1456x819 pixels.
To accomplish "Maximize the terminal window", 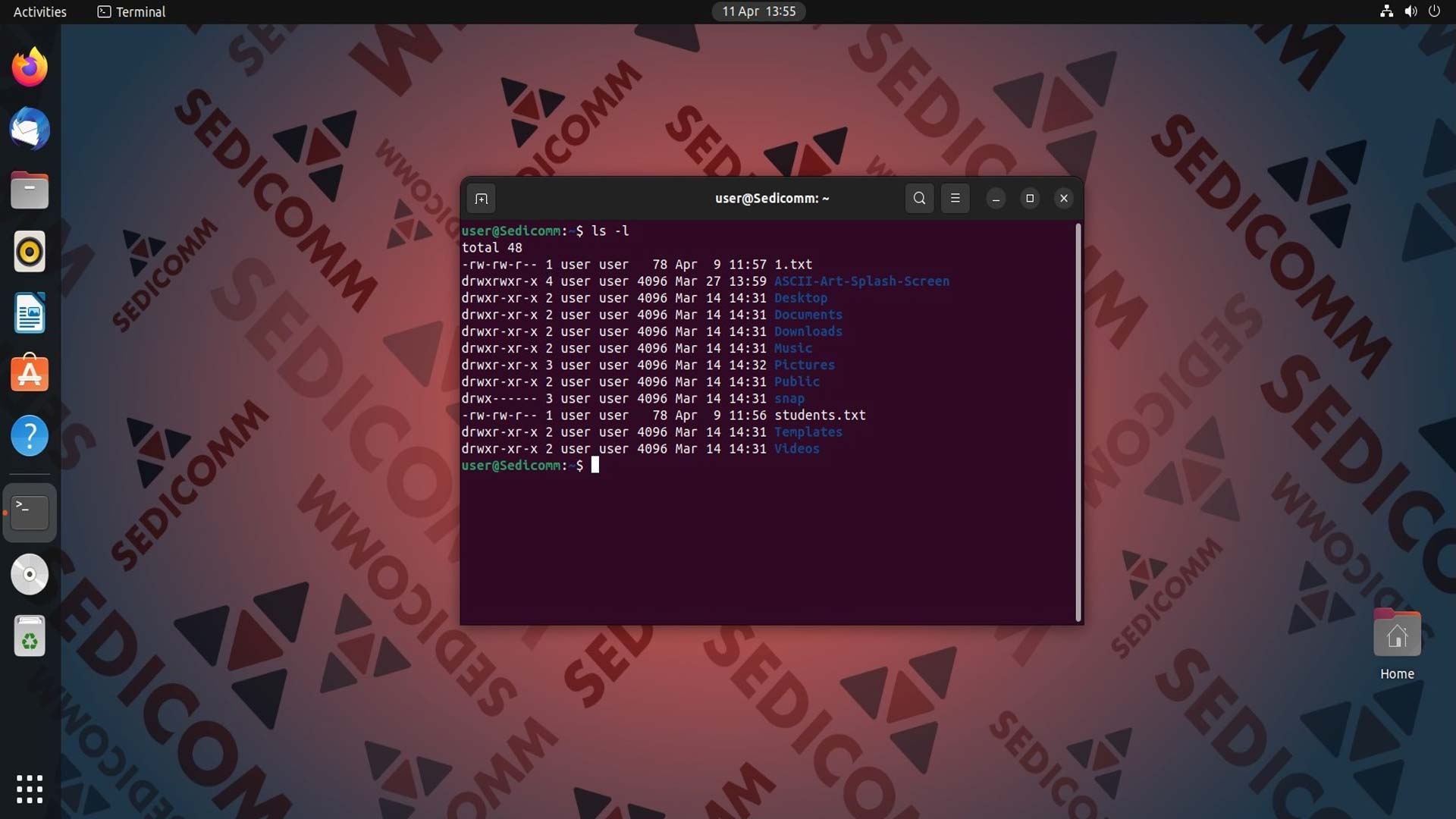I will [1030, 199].
